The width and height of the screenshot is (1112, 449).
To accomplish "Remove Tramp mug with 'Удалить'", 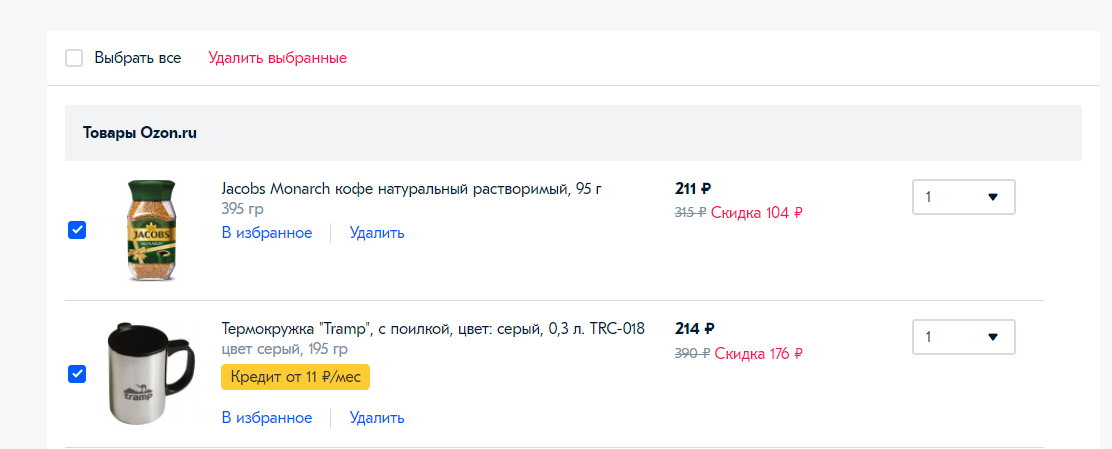I will coord(377,418).
